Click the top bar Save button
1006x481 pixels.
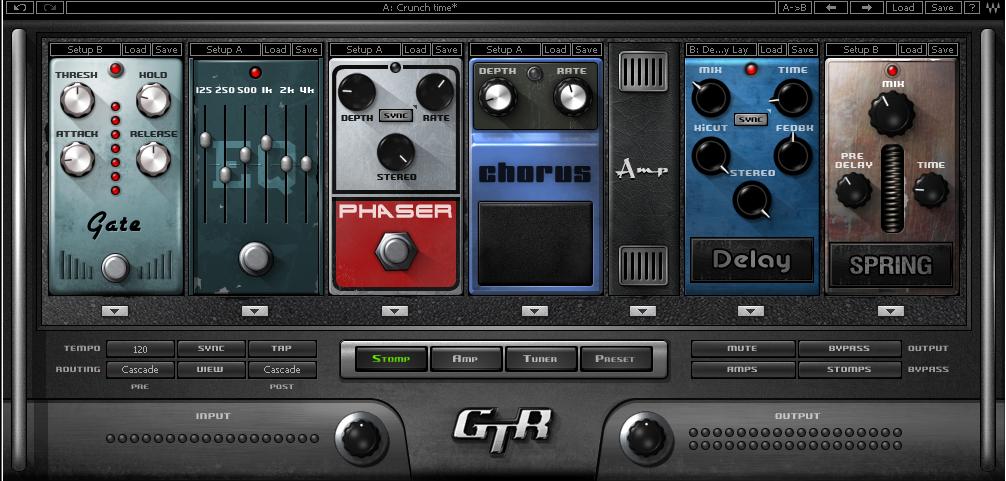pyautogui.click(x=942, y=8)
